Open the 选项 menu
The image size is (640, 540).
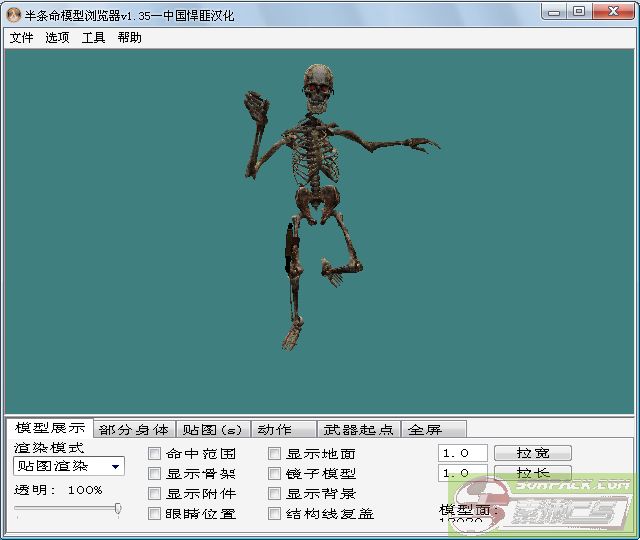pos(57,38)
